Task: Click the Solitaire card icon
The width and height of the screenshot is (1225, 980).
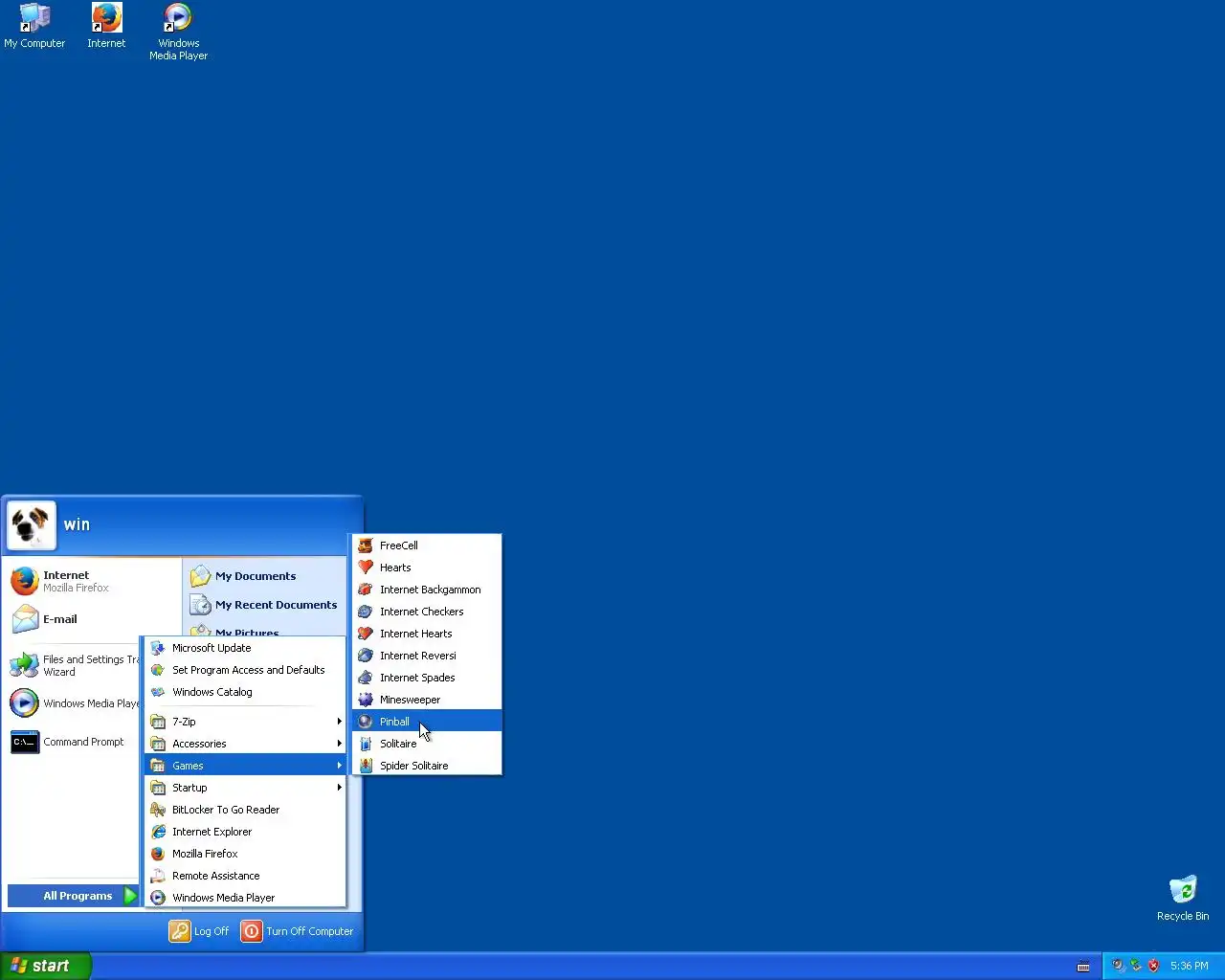Action: (366, 744)
